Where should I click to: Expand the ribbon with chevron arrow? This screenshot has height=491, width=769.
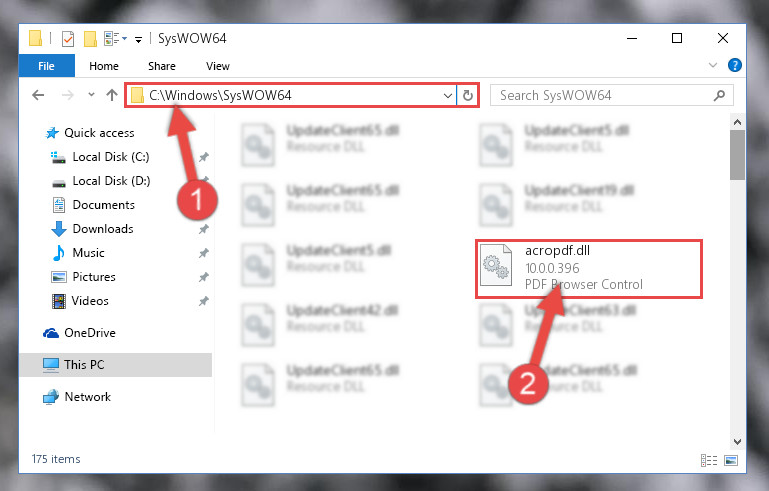(713, 65)
